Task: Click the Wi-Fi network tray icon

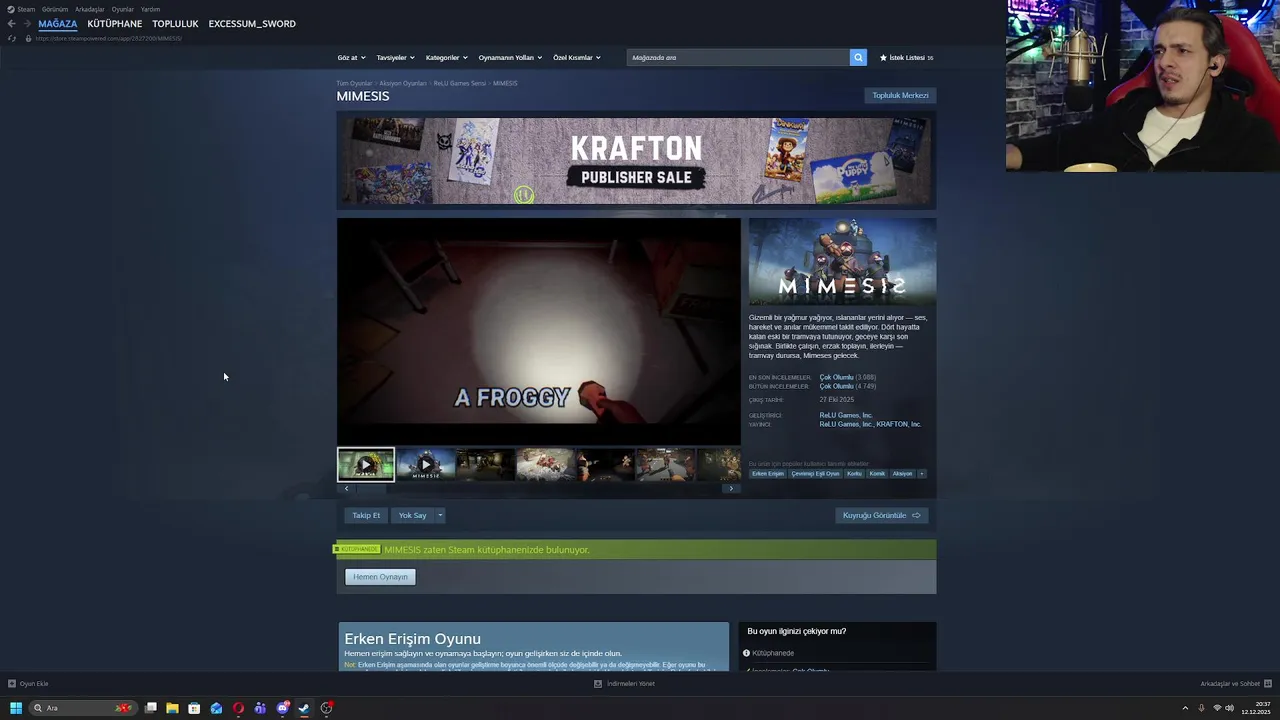Action: (x=1217, y=708)
